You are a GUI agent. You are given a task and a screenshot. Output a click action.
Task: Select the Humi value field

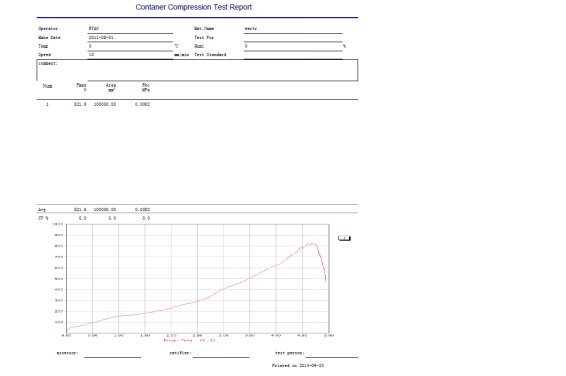click(293, 46)
